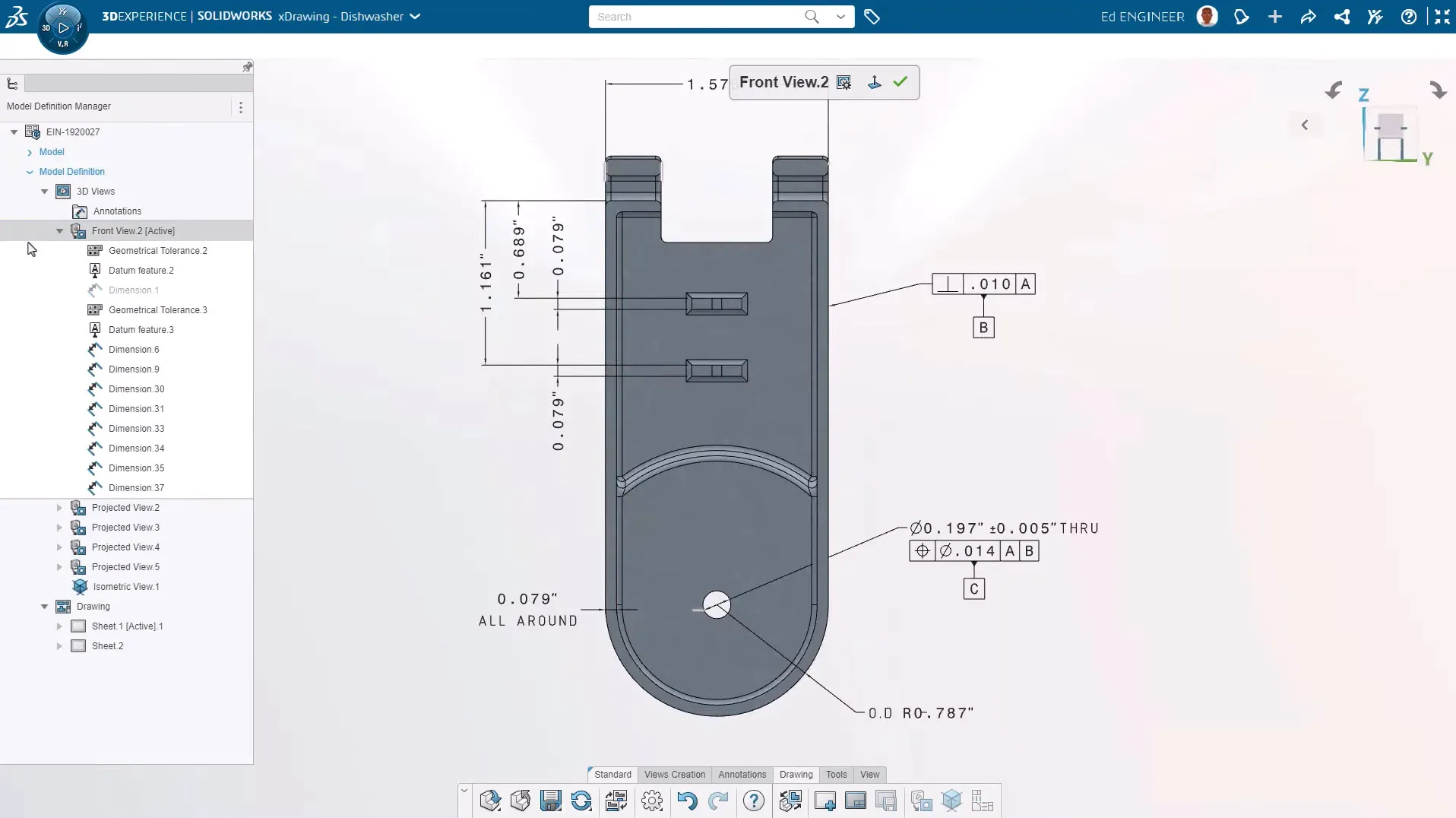The image size is (1456, 818).
Task: Click into the Search input field
Action: coord(695,17)
